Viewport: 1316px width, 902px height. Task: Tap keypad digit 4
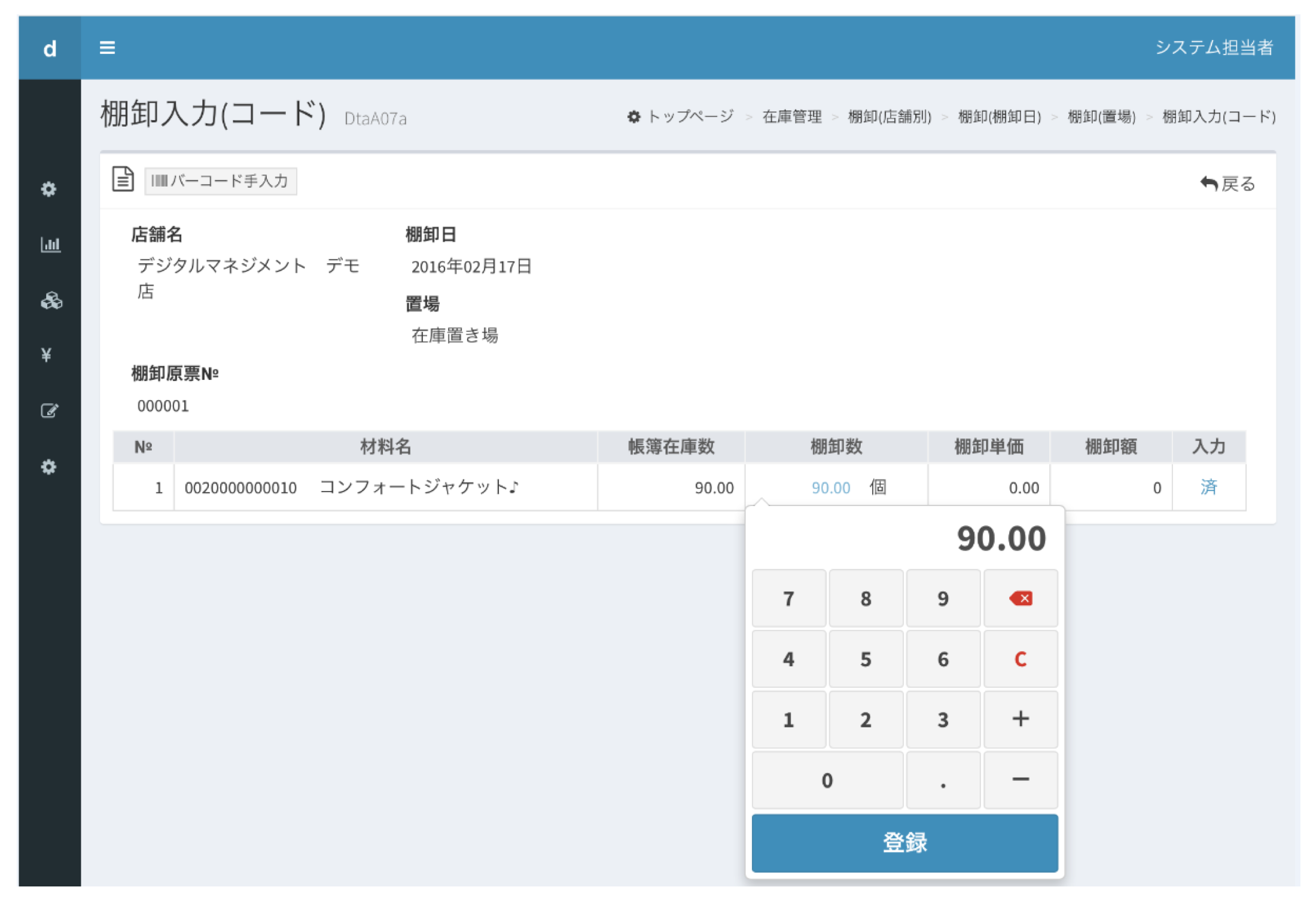point(789,659)
